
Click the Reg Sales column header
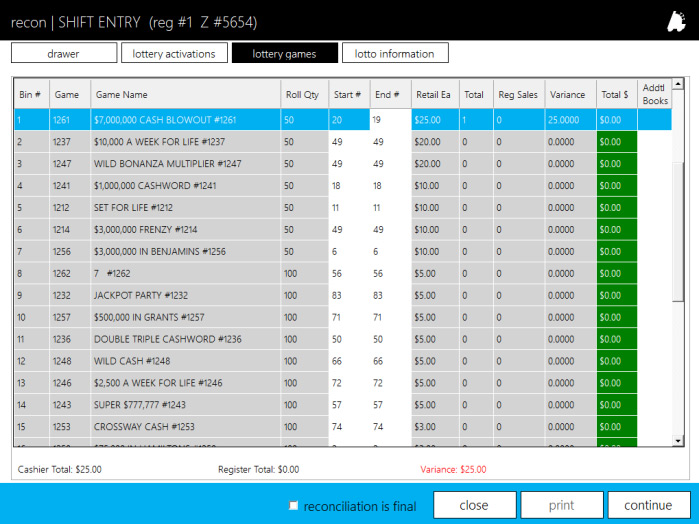519,94
